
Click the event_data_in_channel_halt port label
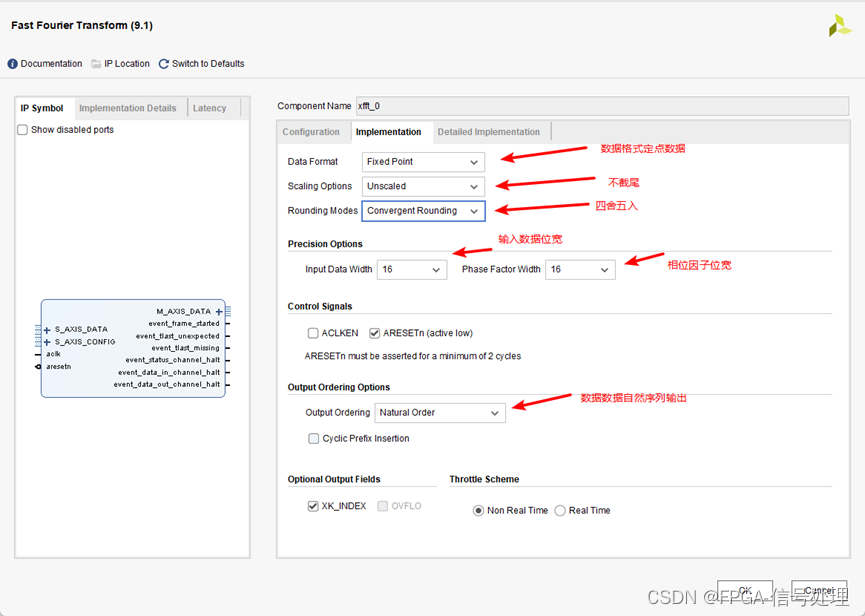point(169,372)
